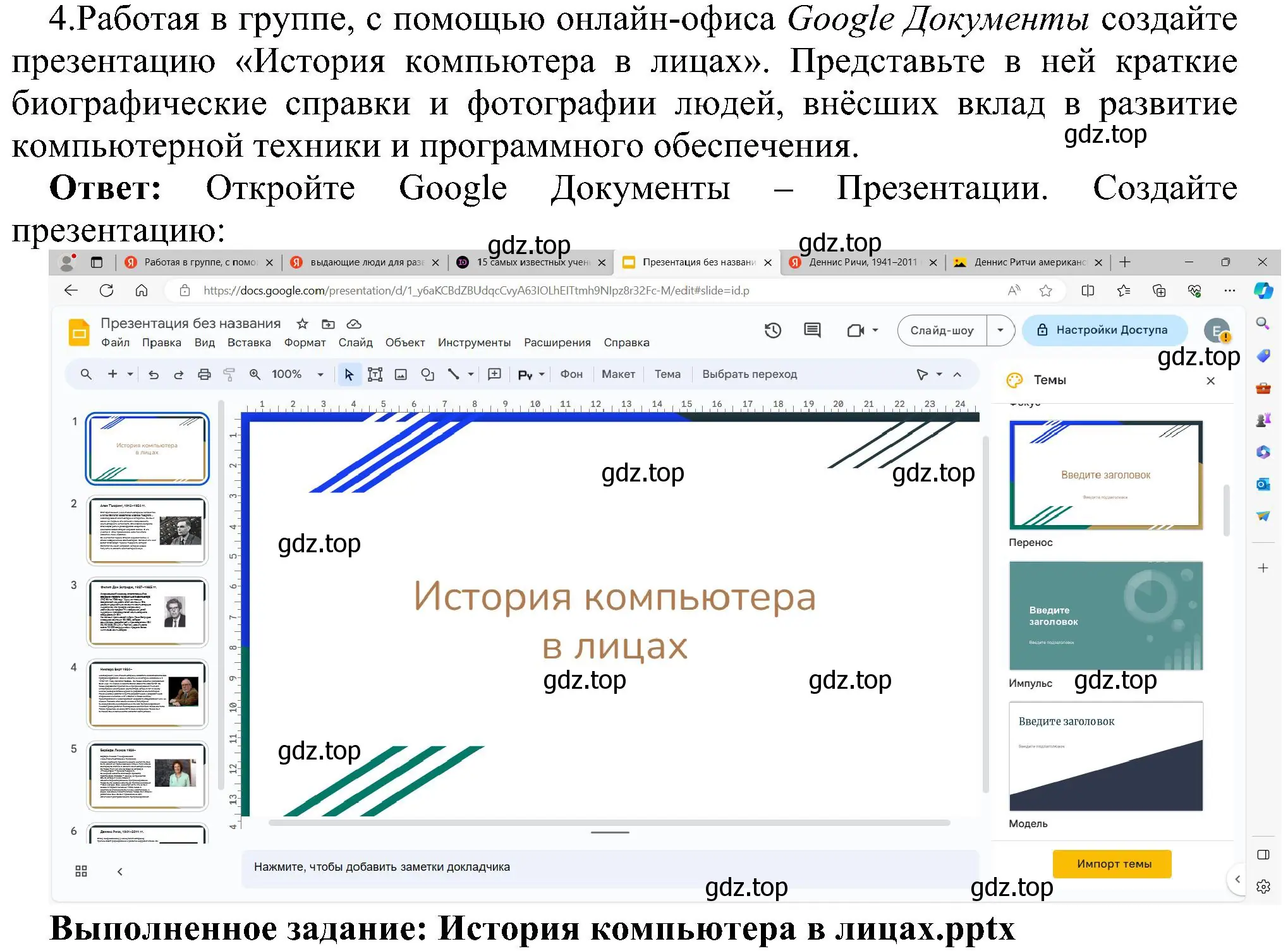This screenshot has height=951, width=1288.
Task: Open Copilot icon in browser sidebar
Action: coord(1263,291)
